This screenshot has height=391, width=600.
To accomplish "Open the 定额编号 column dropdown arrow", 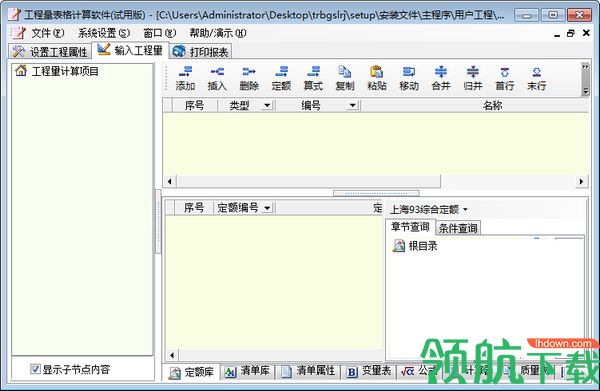I will (x=267, y=208).
